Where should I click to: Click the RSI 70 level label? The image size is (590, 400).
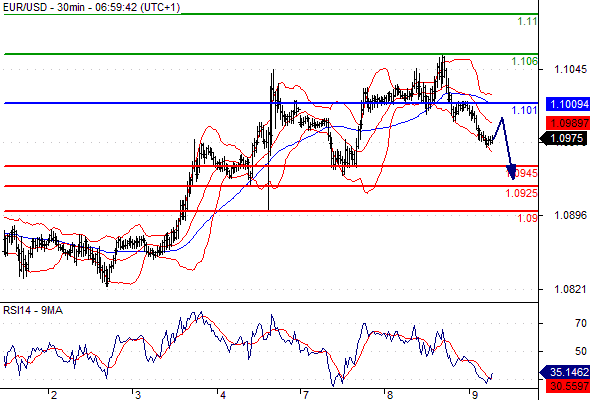(581, 323)
